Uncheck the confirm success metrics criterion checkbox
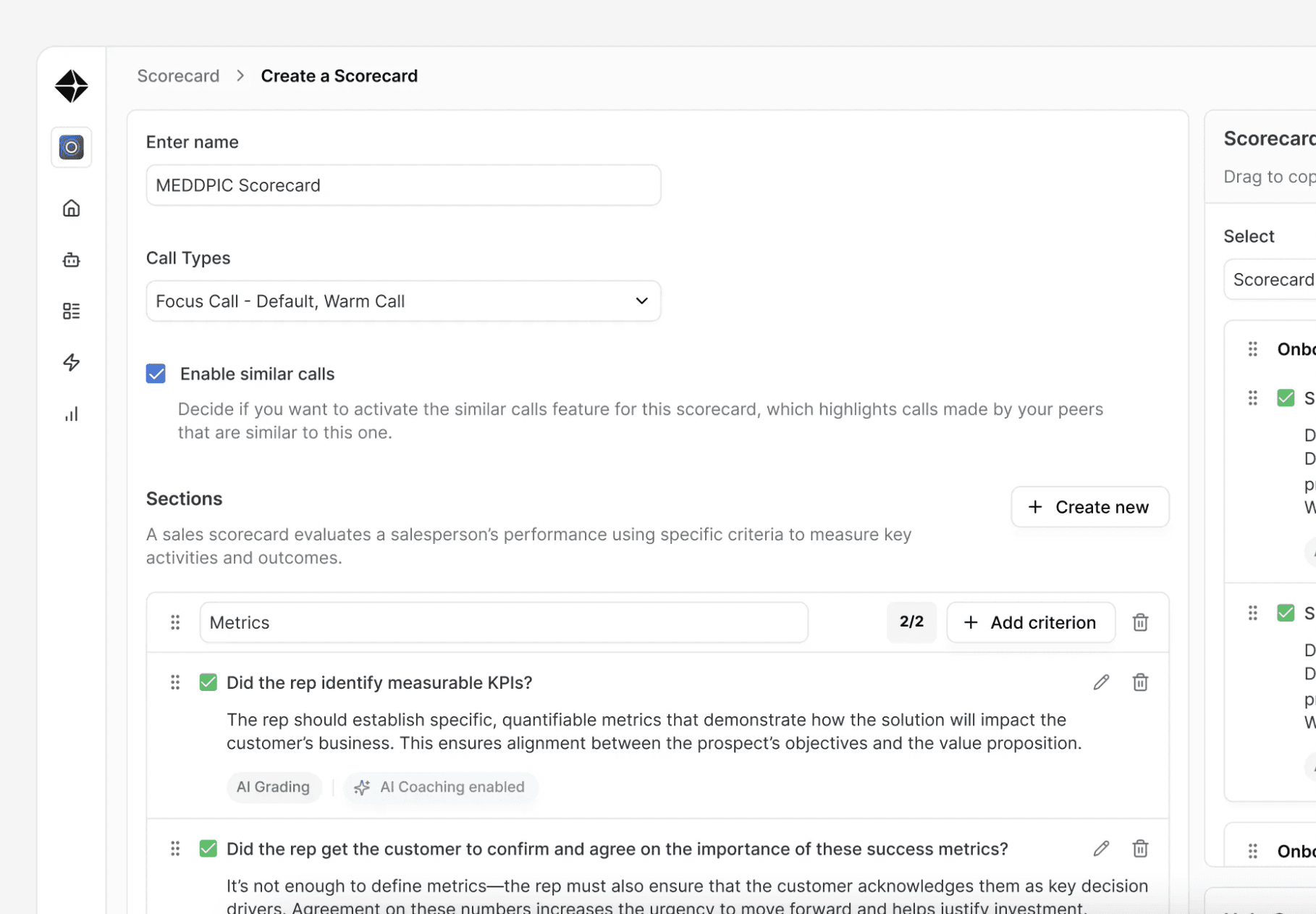1316x914 pixels. pos(208,848)
